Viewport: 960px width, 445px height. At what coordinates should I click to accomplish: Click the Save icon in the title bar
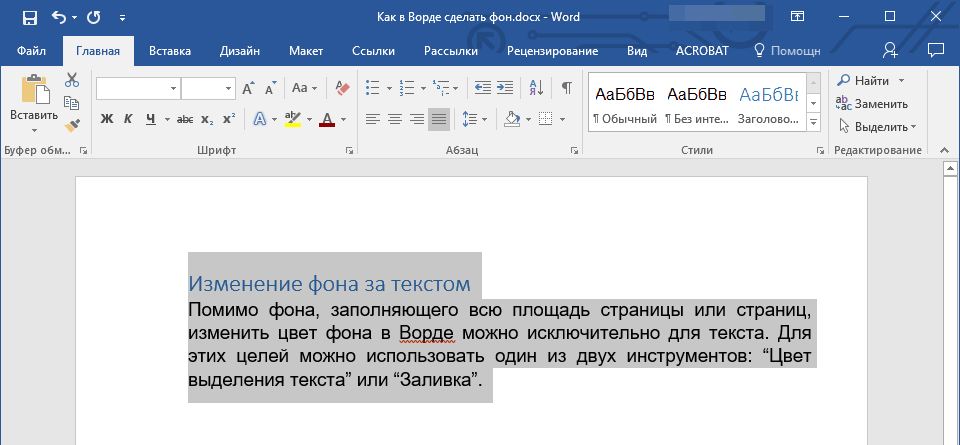pos(29,17)
